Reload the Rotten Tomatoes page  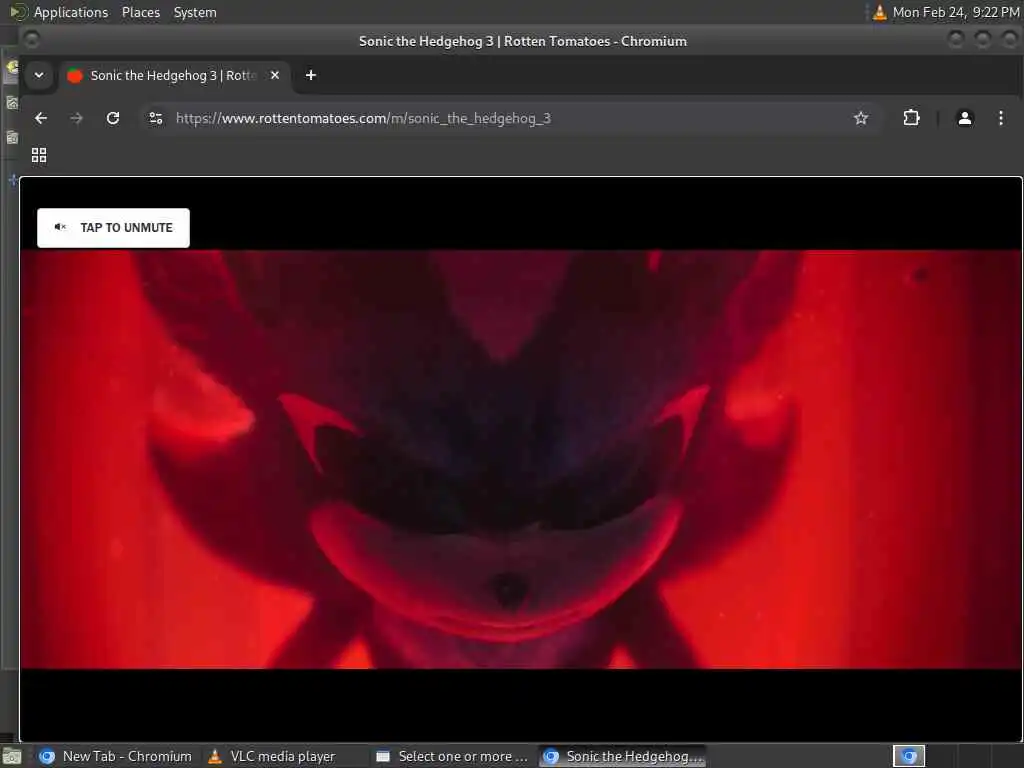(x=113, y=118)
